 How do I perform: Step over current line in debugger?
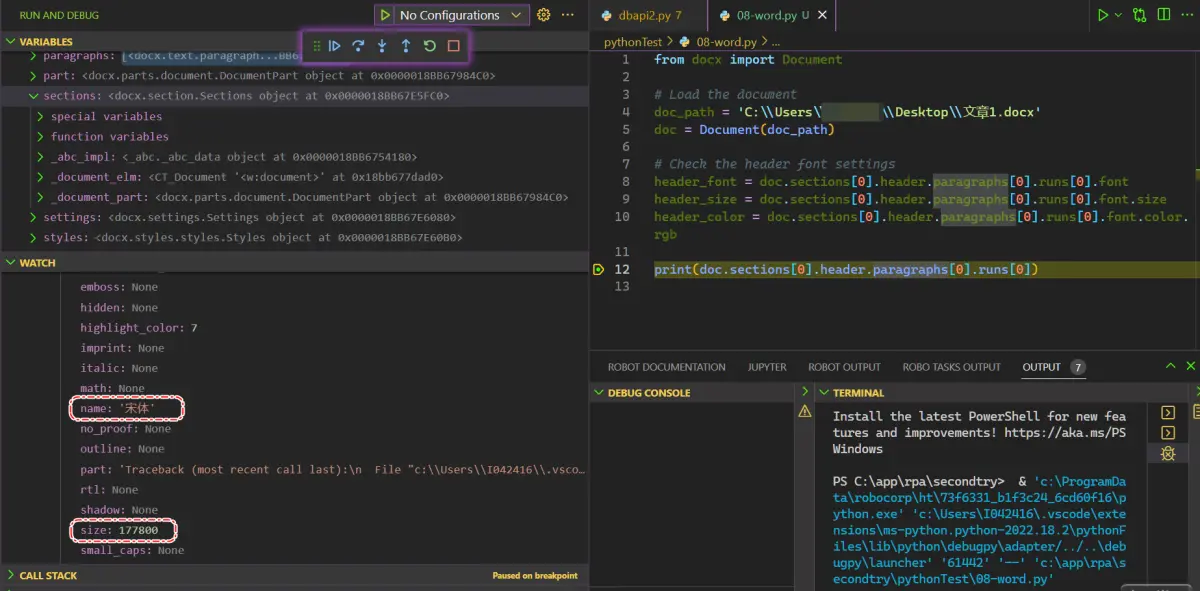coord(358,46)
